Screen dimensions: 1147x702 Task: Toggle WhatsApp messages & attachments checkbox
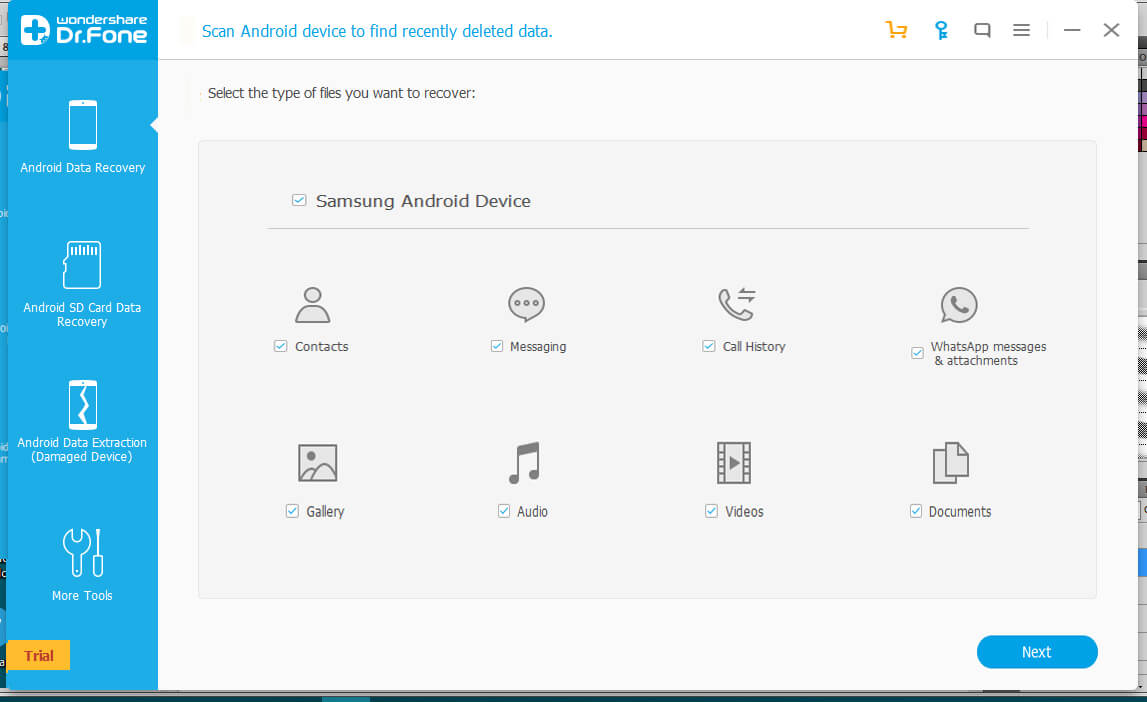coord(917,353)
